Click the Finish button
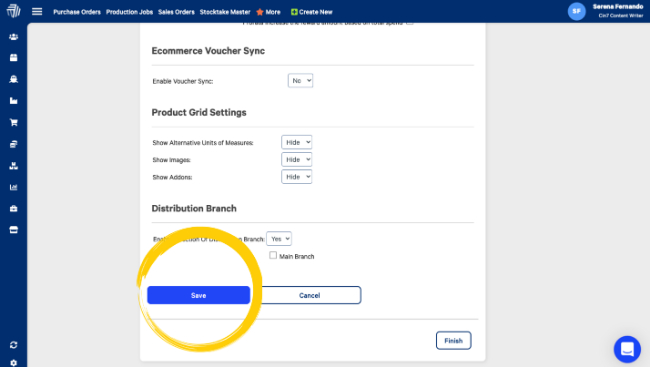 click(x=454, y=340)
